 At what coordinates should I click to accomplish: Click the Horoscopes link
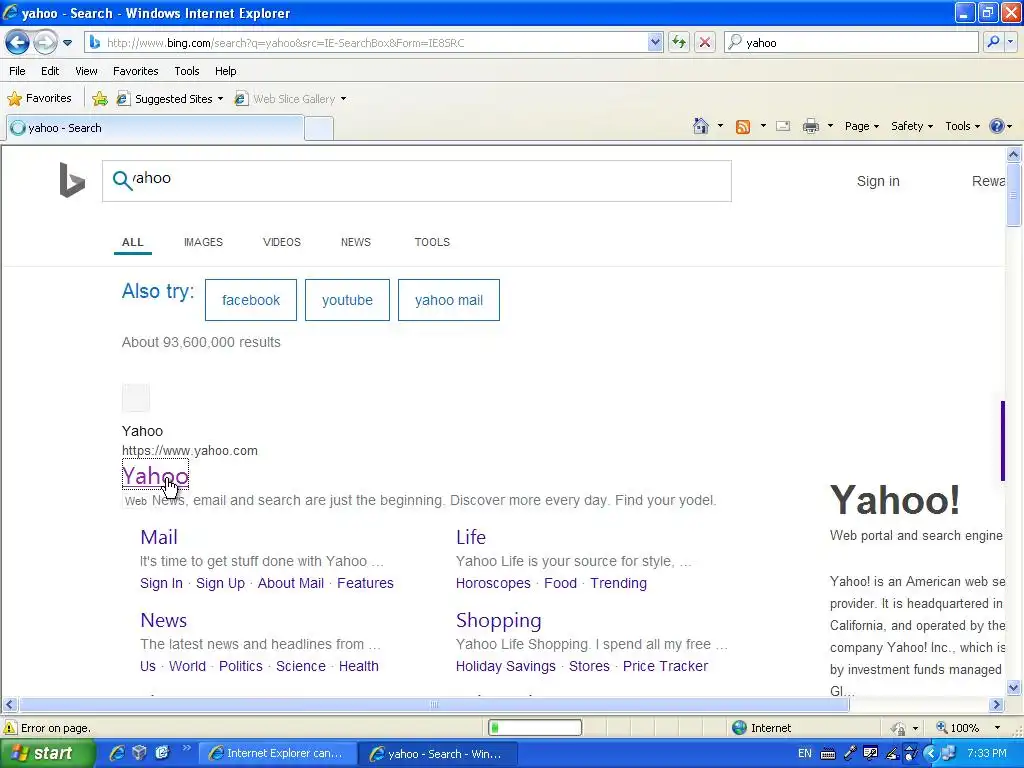click(493, 583)
